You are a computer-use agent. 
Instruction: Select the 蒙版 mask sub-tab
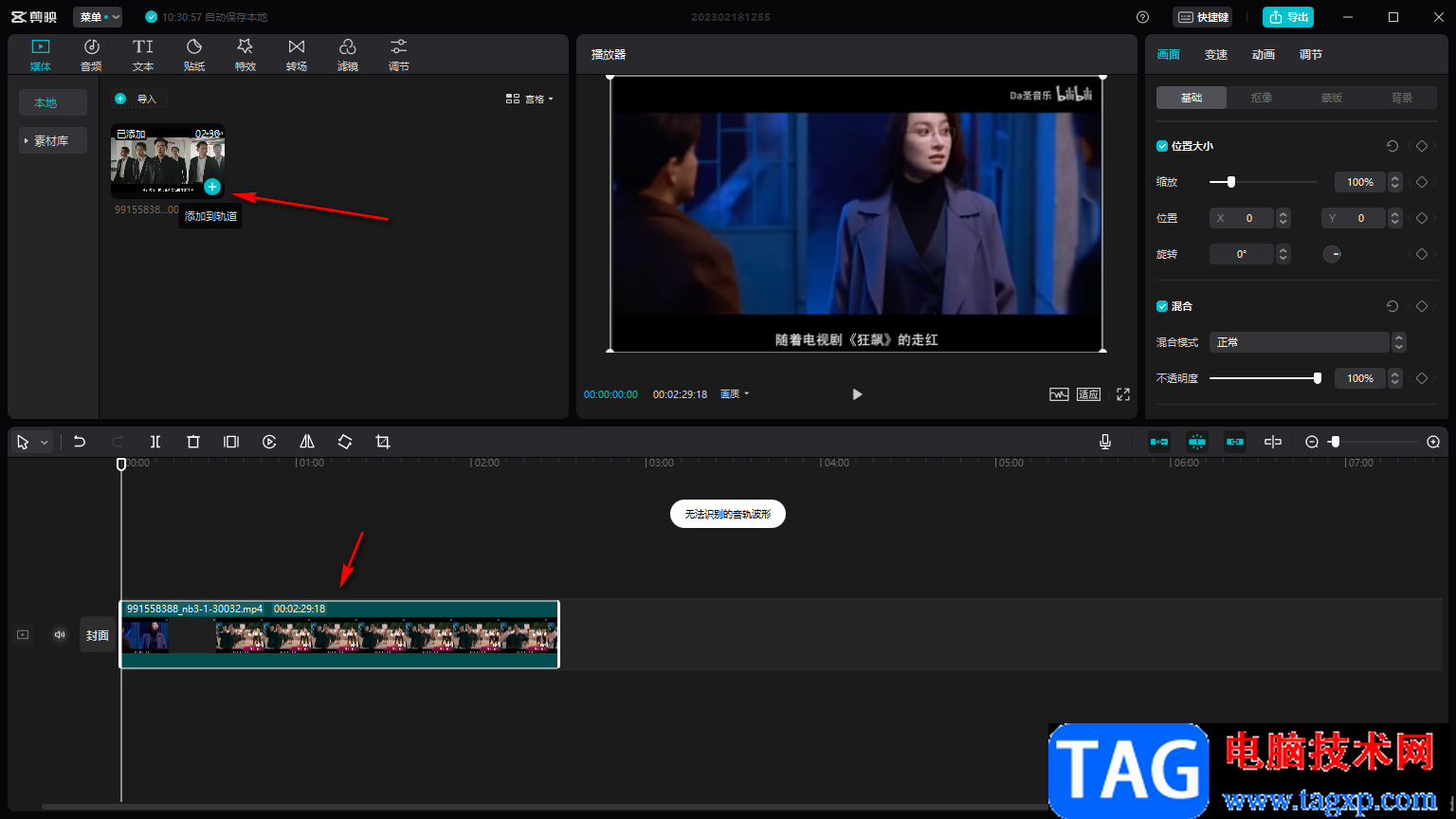(1332, 98)
